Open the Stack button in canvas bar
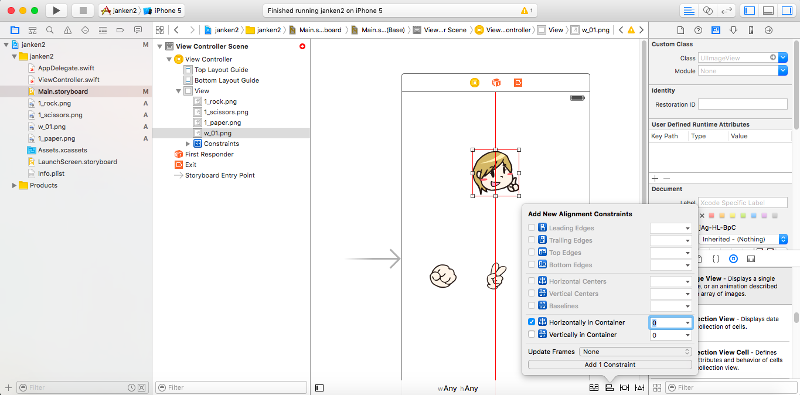The height and width of the screenshot is (395, 800). click(593, 388)
